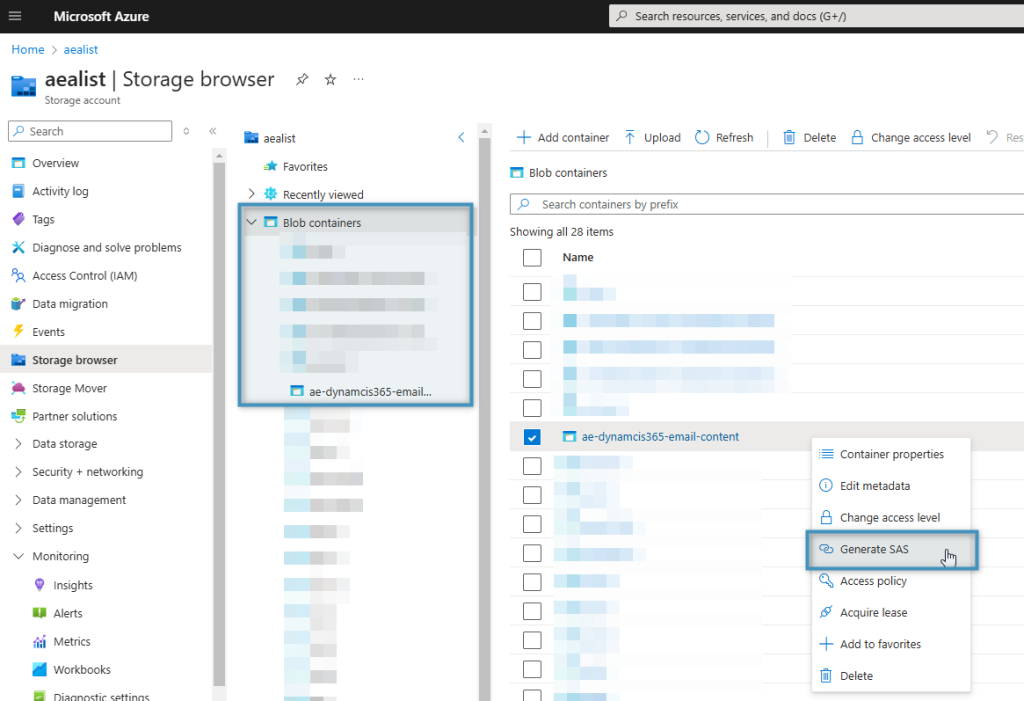Click the Upload toolbar button
The width and height of the screenshot is (1024, 701).
point(652,137)
